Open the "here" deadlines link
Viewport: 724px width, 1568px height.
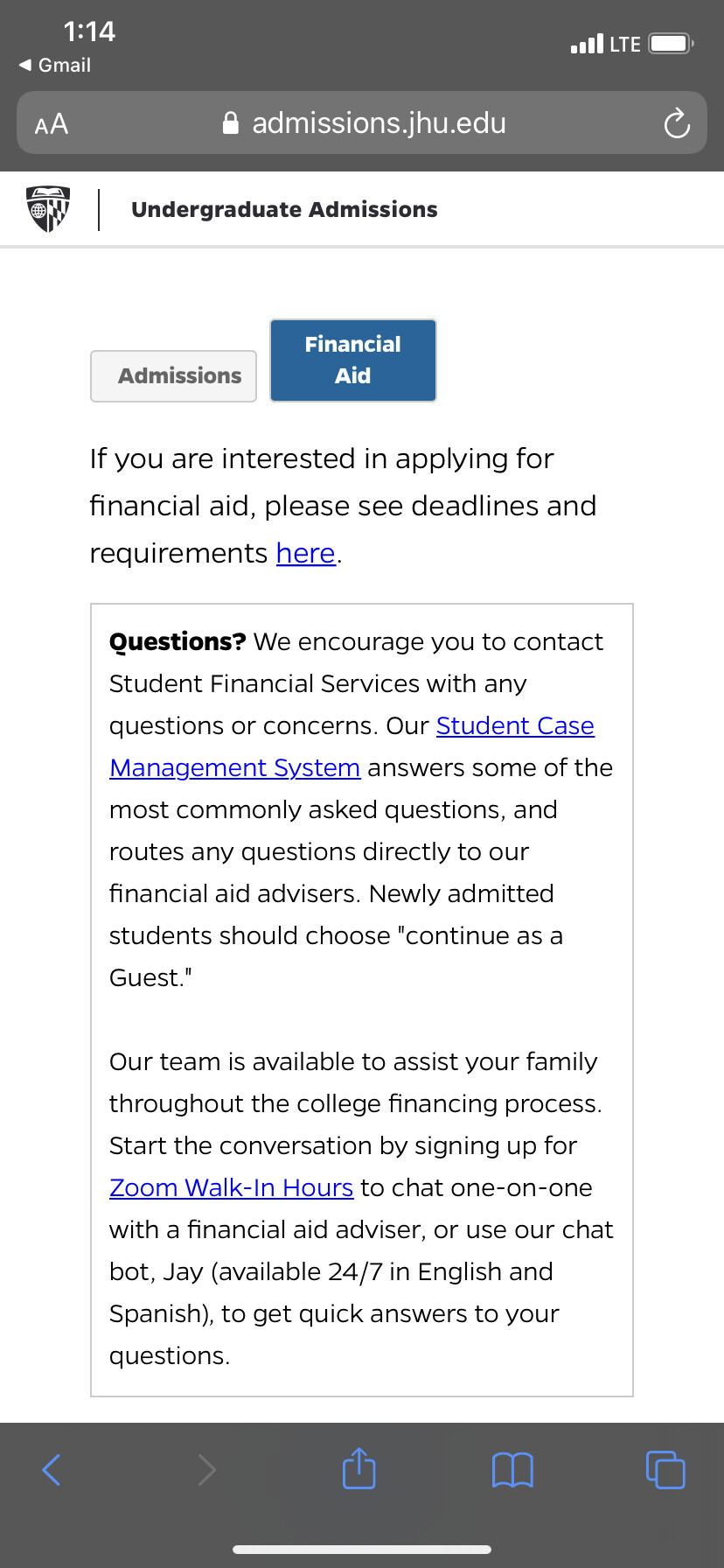(305, 554)
